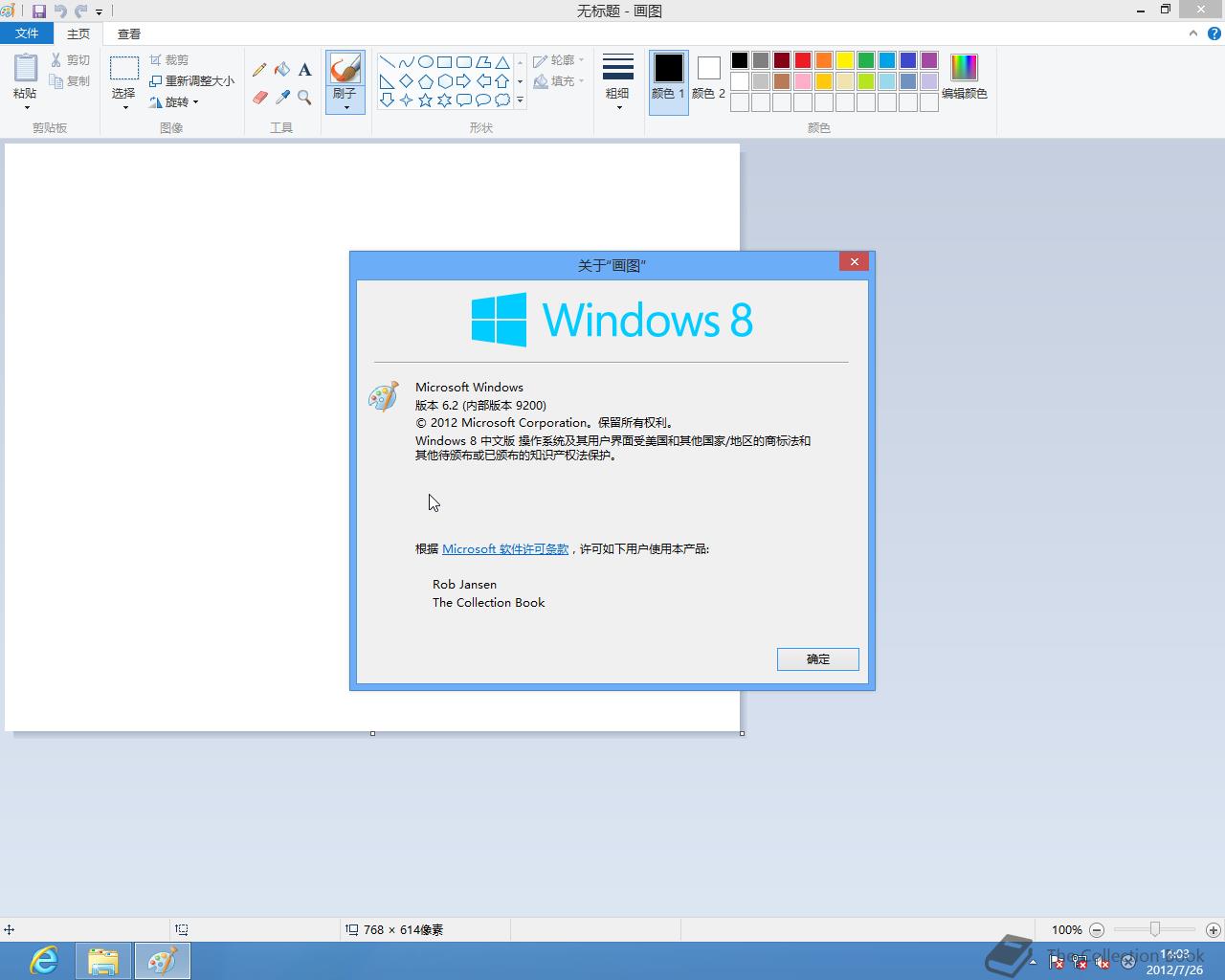Open the Rotate (旋转) dropdown
This screenshot has height=980, width=1225.
coord(175,102)
